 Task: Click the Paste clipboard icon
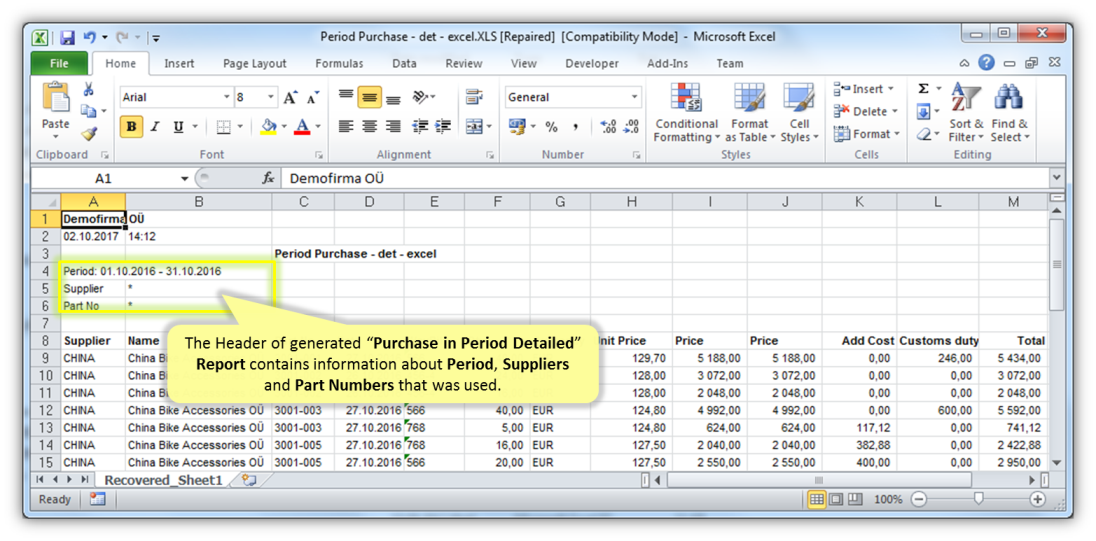click(x=56, y=96)
